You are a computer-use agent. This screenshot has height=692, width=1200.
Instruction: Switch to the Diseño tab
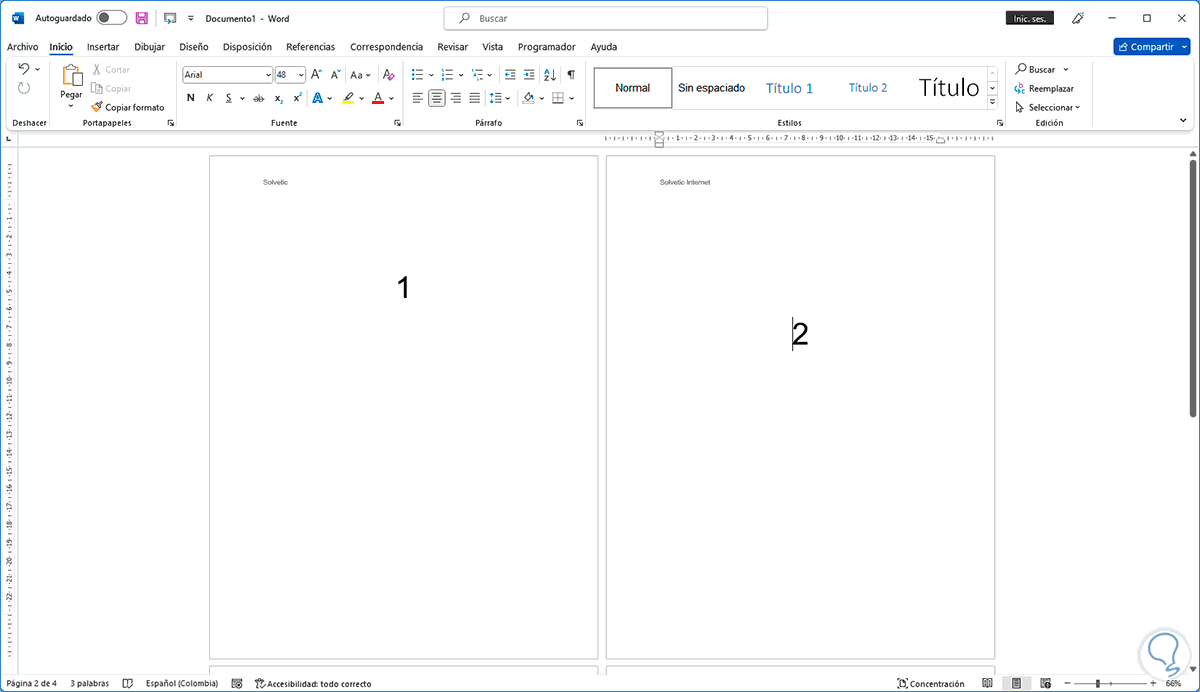[x=194, y=47]
